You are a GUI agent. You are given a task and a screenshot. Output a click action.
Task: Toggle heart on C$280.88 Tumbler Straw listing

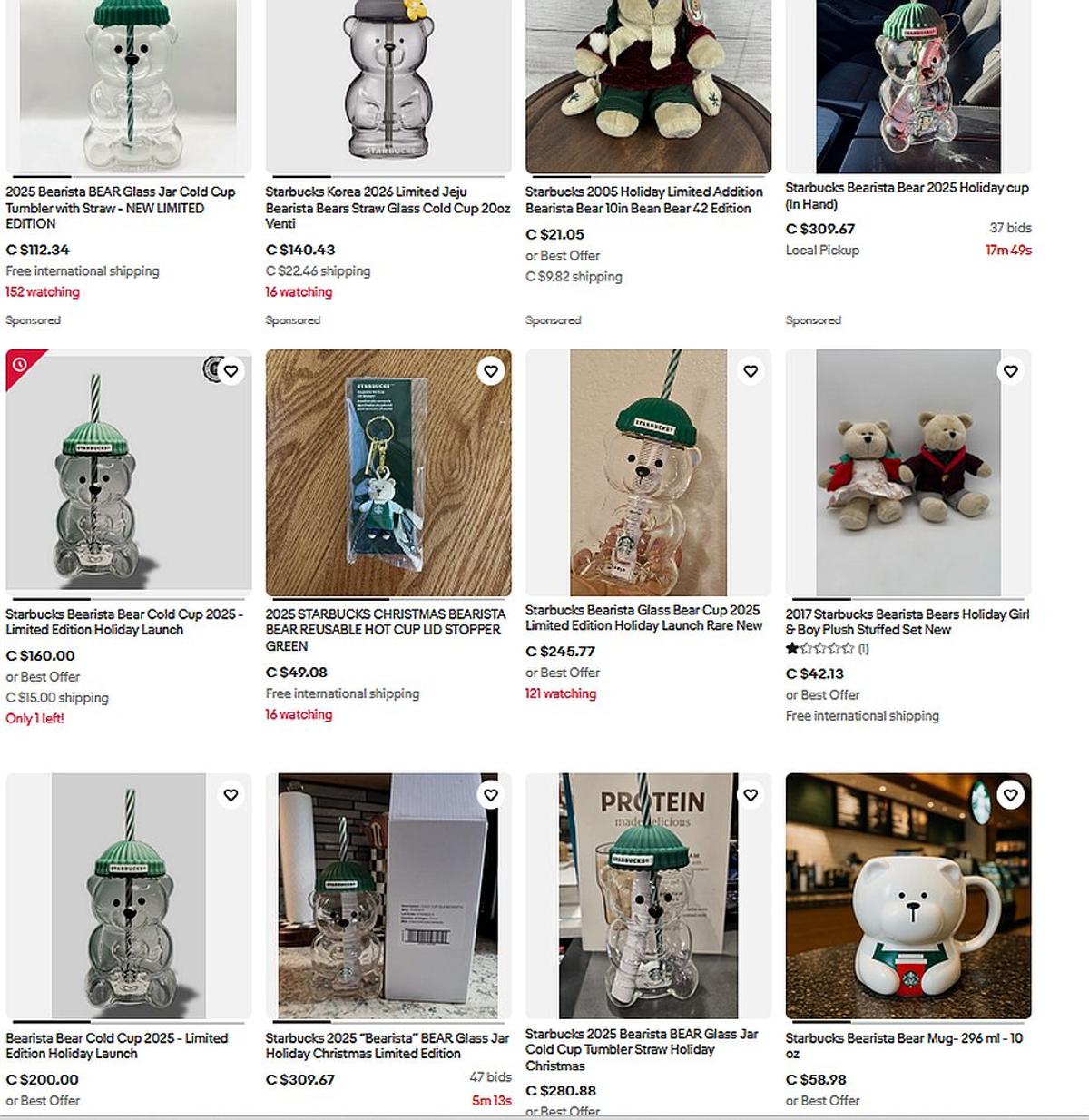pyautogui.click(x=751, y=795)
